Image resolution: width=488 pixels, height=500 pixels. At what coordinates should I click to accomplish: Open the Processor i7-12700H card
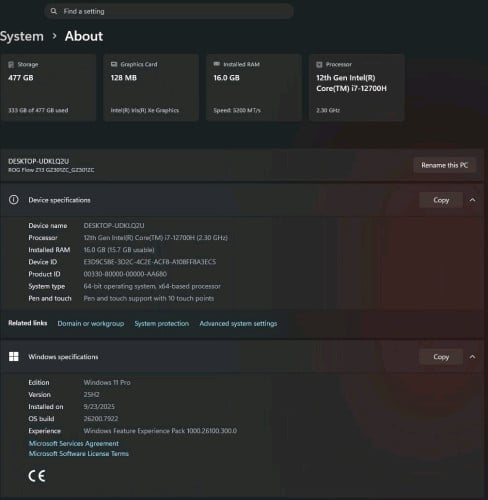(x=357, y=87)
